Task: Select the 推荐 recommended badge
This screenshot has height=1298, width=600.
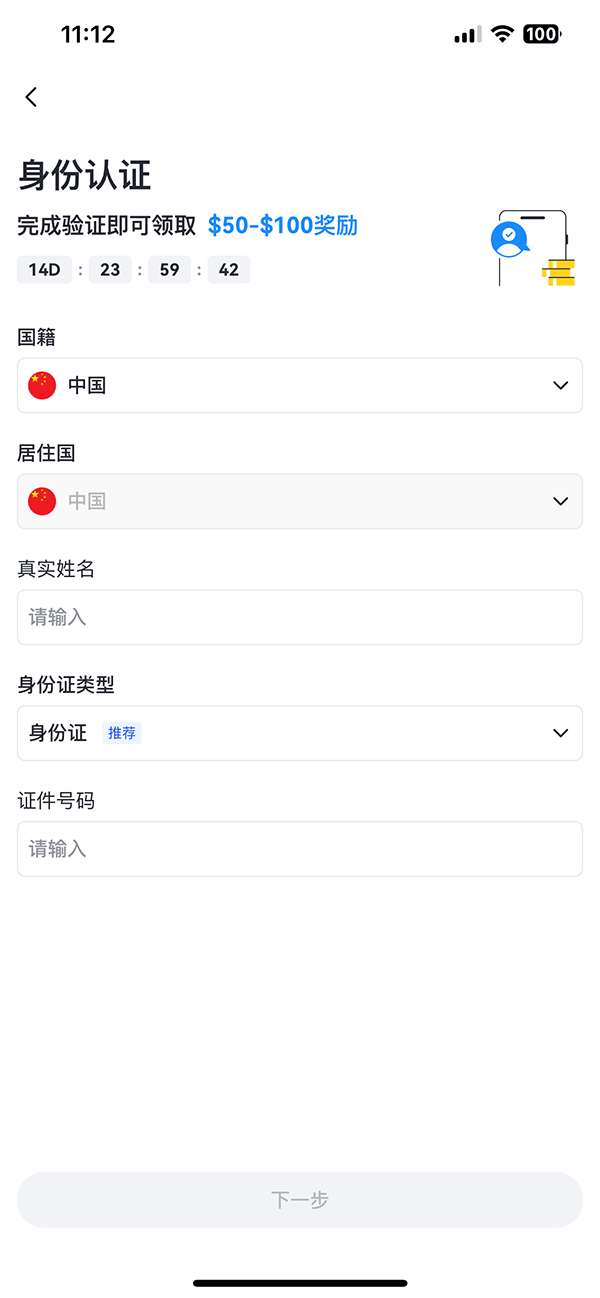Action: pyautogui.click(x=121, y=733)
